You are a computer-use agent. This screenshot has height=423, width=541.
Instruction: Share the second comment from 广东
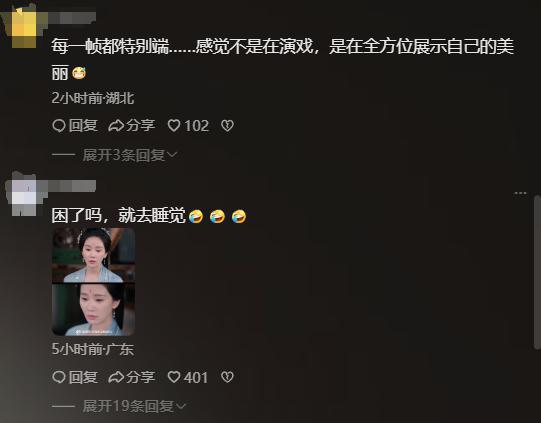tap(131, 377)
